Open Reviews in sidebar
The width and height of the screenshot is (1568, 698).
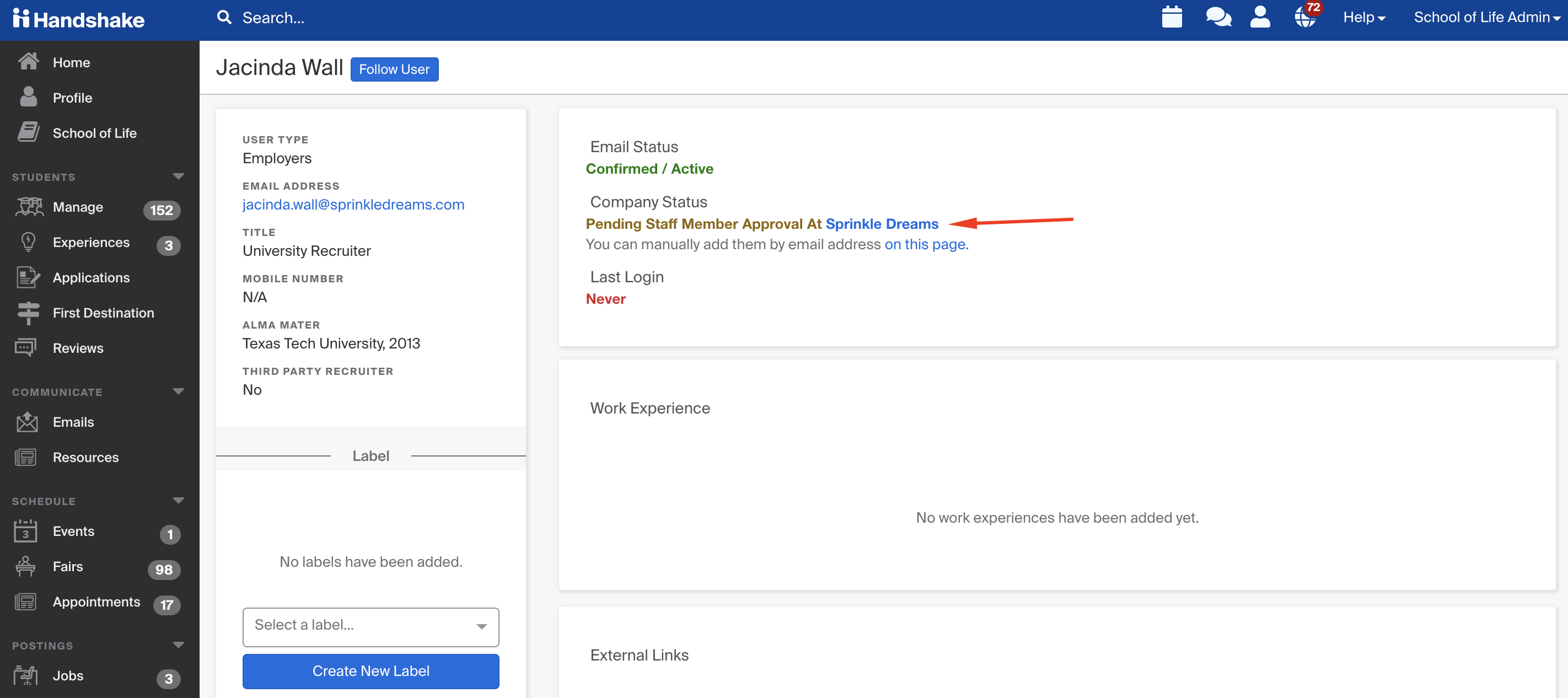click(78, 348)
